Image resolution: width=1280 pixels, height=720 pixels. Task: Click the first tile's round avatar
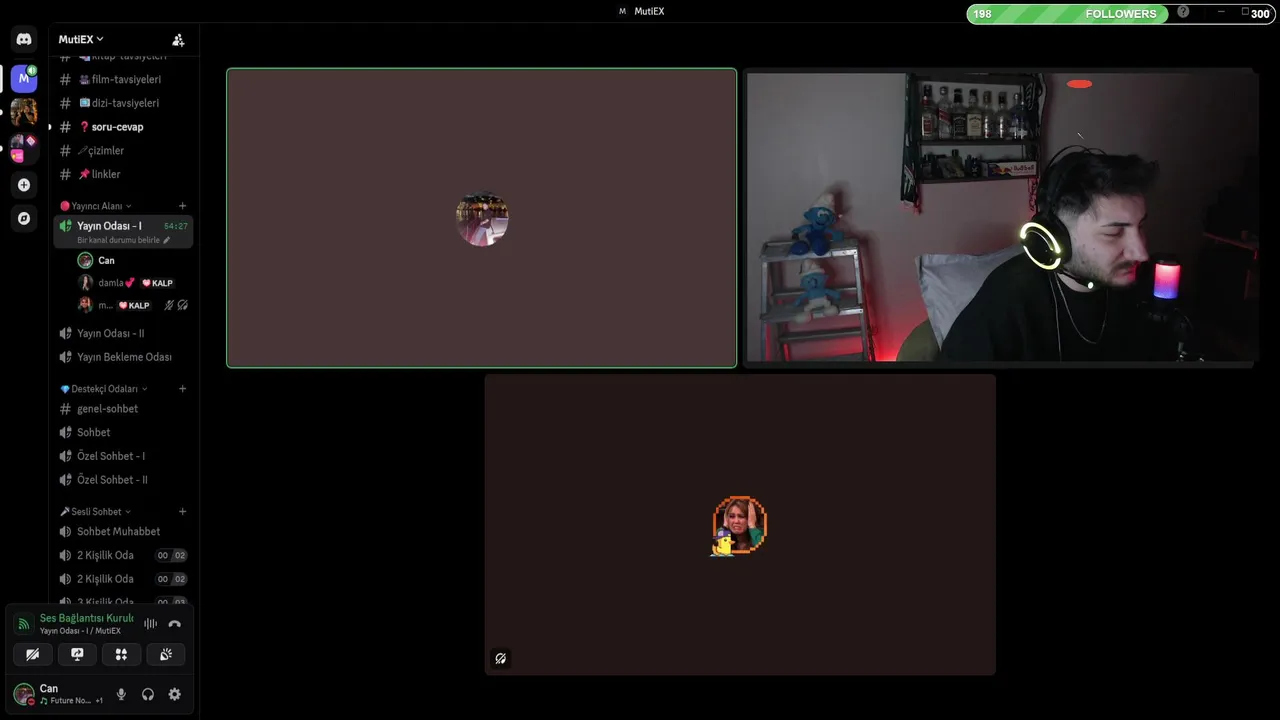(x=482, y=219)
